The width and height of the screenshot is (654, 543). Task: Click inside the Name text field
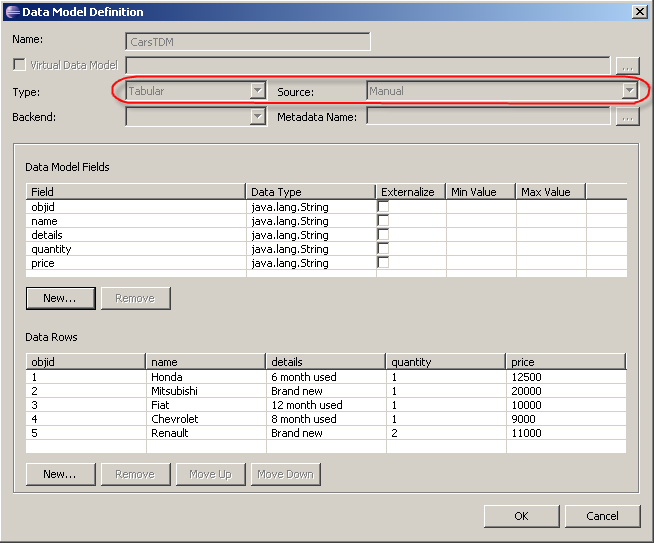point(249,42)
